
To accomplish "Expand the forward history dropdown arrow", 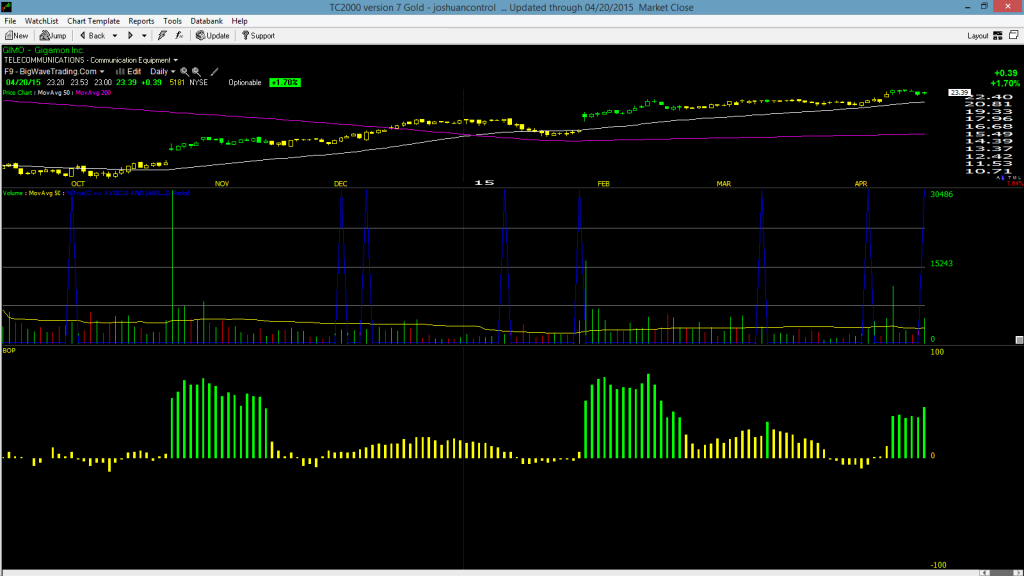I will point(144,36).
